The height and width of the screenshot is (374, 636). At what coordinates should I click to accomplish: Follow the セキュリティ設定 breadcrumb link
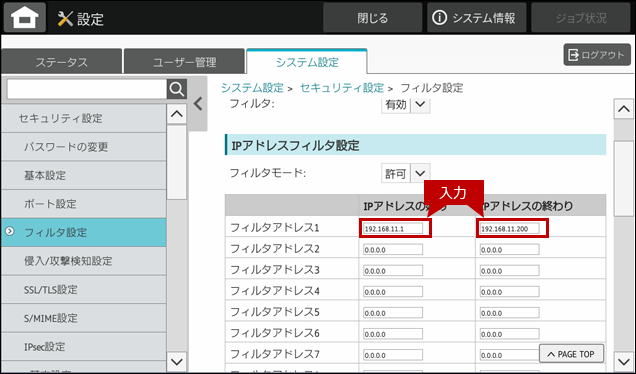pos(342,88)
